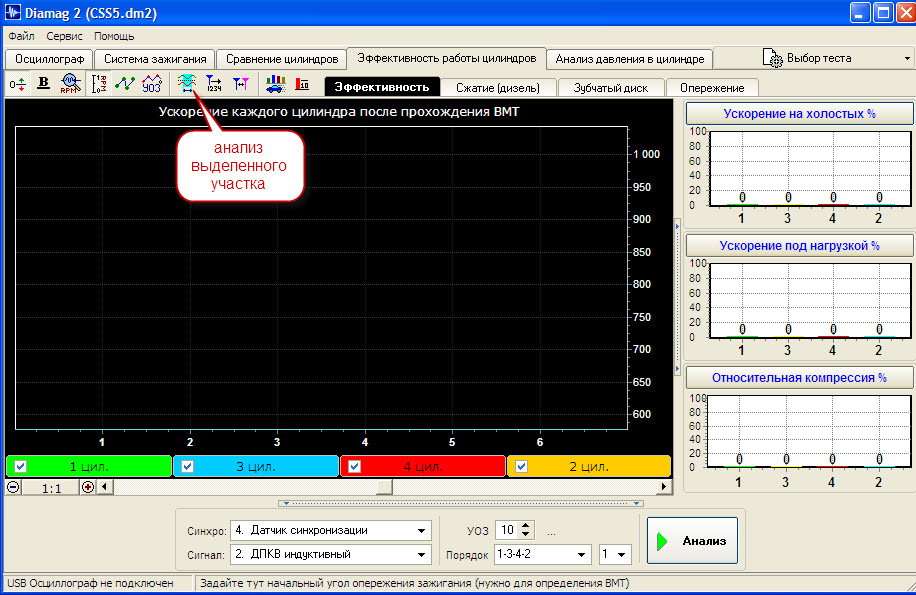Switch to the Сравнение цилиндров tab
Image resolution: width=916 pixels, height=595 pixels.
[x=282, y=59]
